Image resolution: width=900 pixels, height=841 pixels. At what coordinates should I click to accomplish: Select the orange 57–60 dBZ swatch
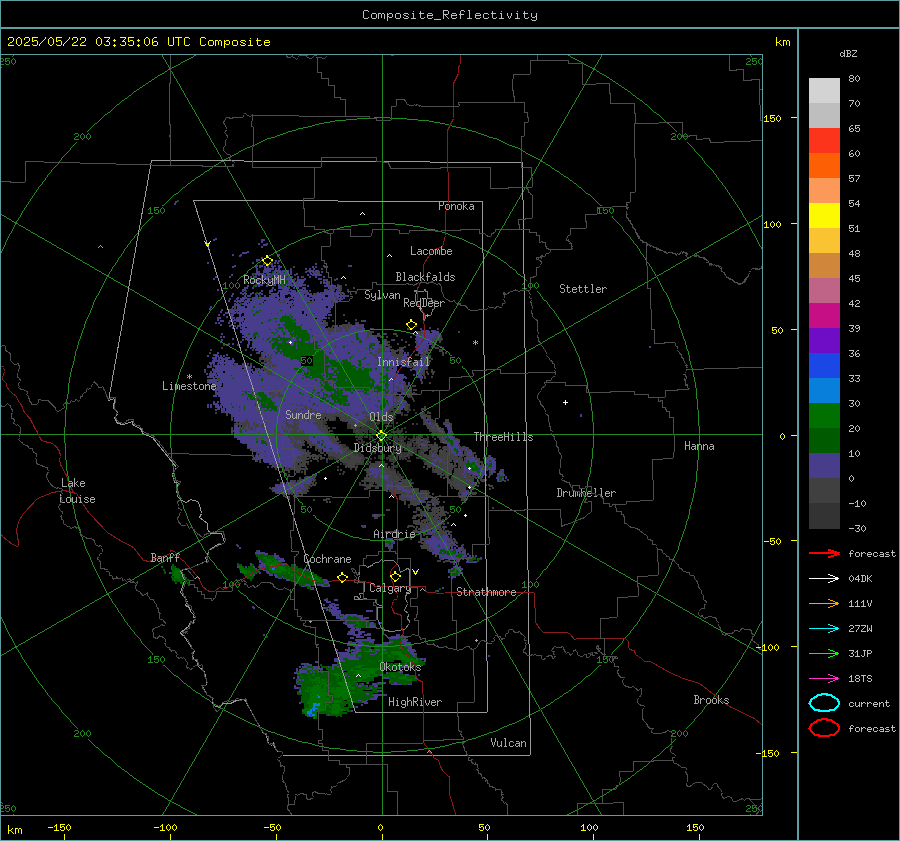824,166
